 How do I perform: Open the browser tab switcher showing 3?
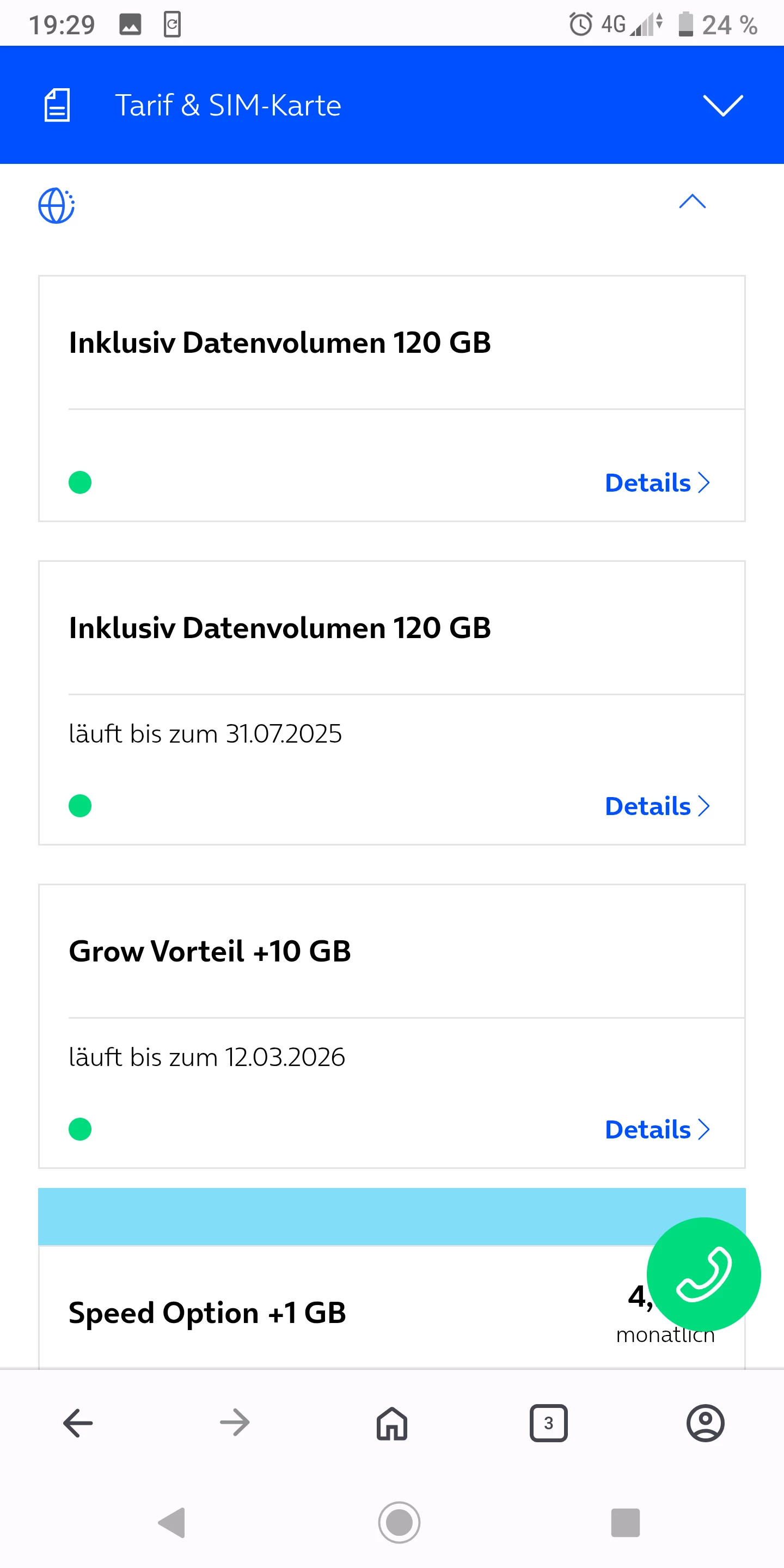pyautogui.click(x=548, y=1423)
